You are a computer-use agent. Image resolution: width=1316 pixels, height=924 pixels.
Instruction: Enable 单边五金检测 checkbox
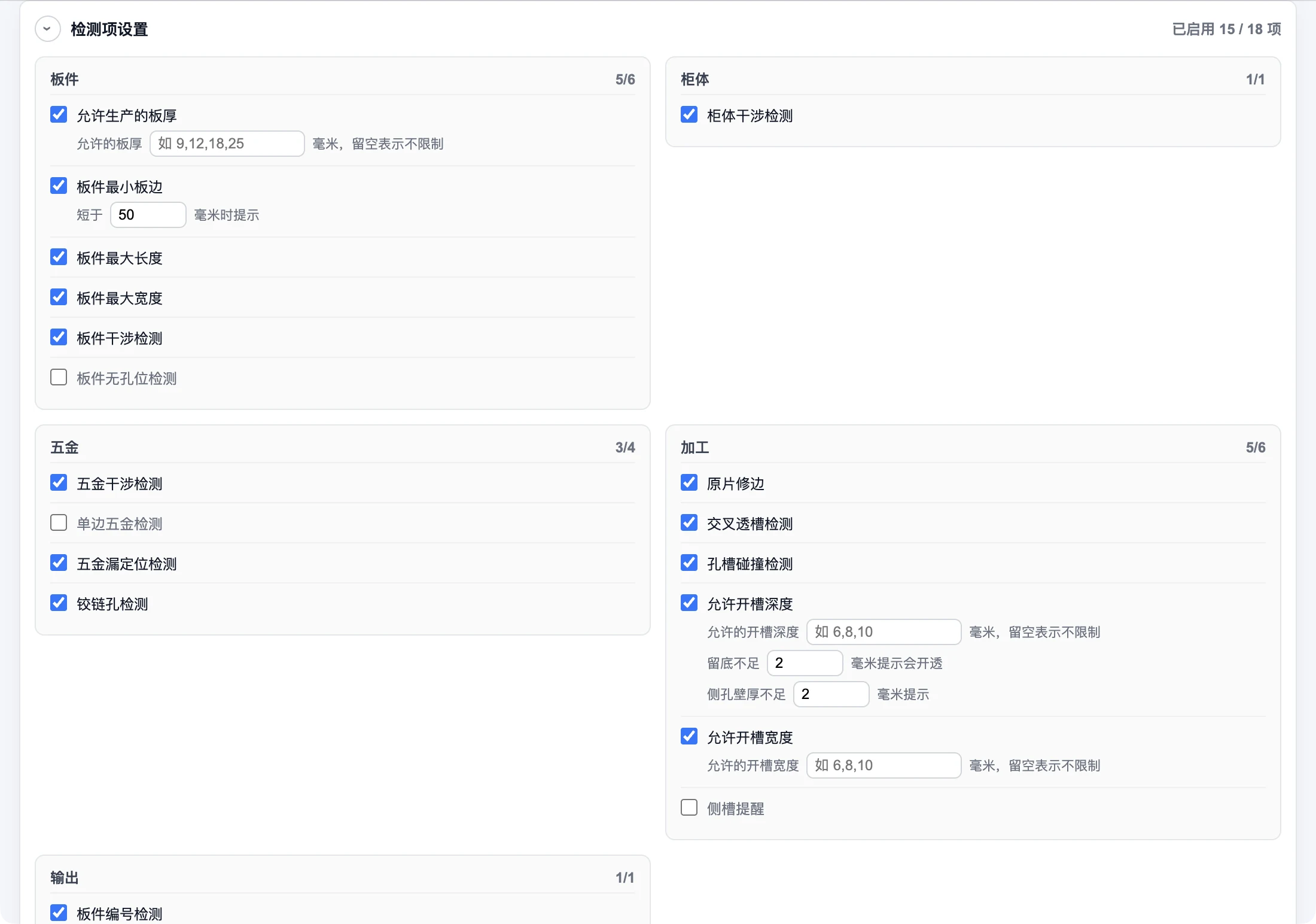tap(59, 522)
